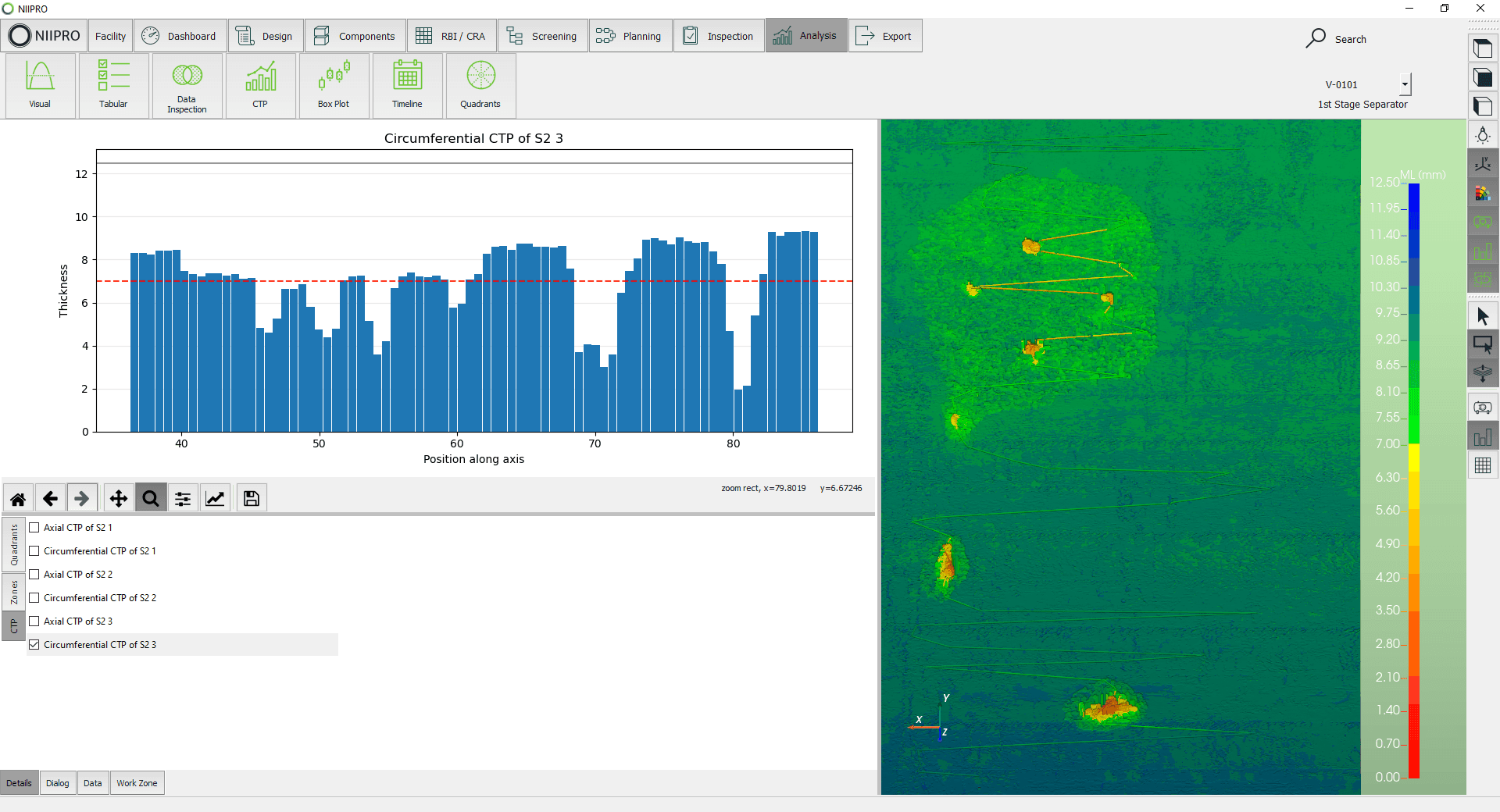
Task: Show solid cube view
Action: coord(1483,77)
